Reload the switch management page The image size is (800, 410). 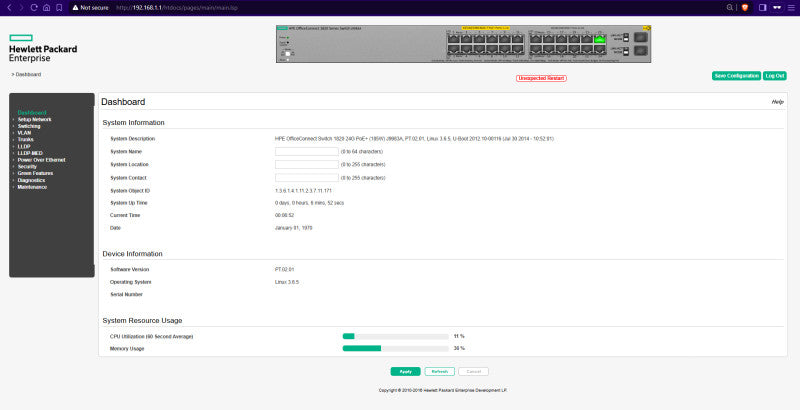point(34,8)
